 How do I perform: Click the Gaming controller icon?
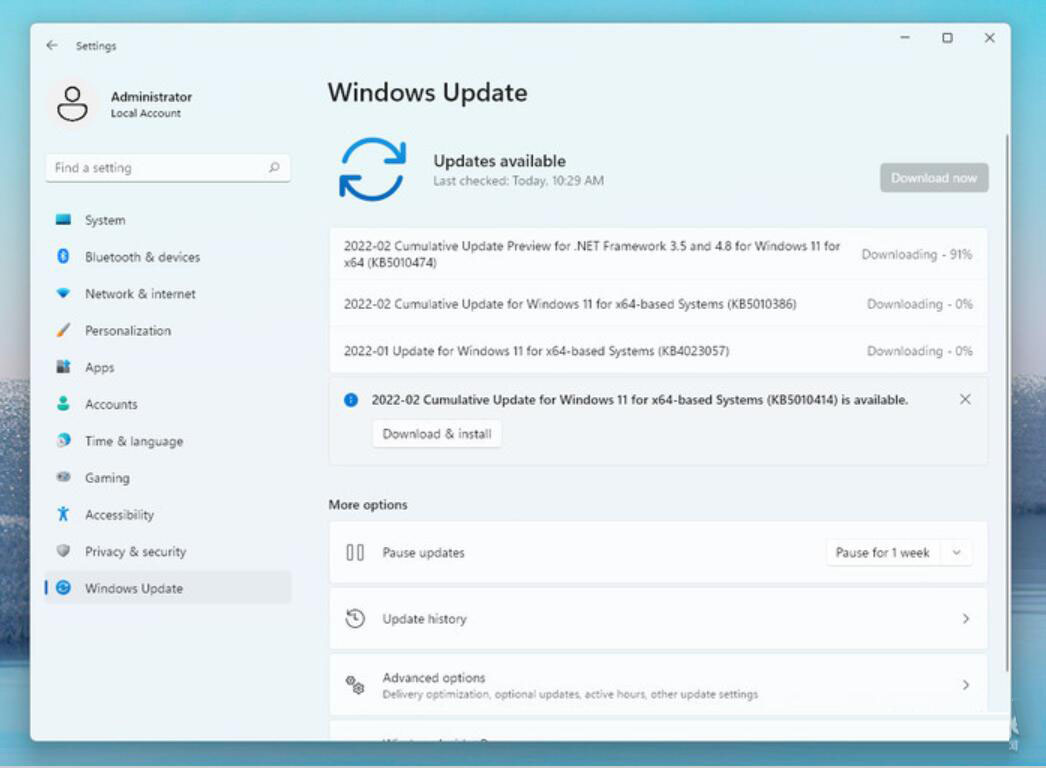63,478
